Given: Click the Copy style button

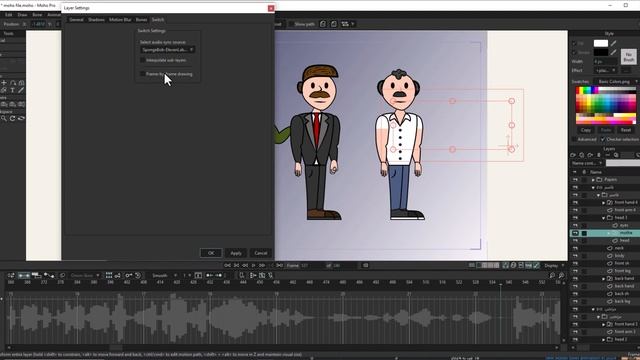Looking at the screenshot, I should [586, 130].
